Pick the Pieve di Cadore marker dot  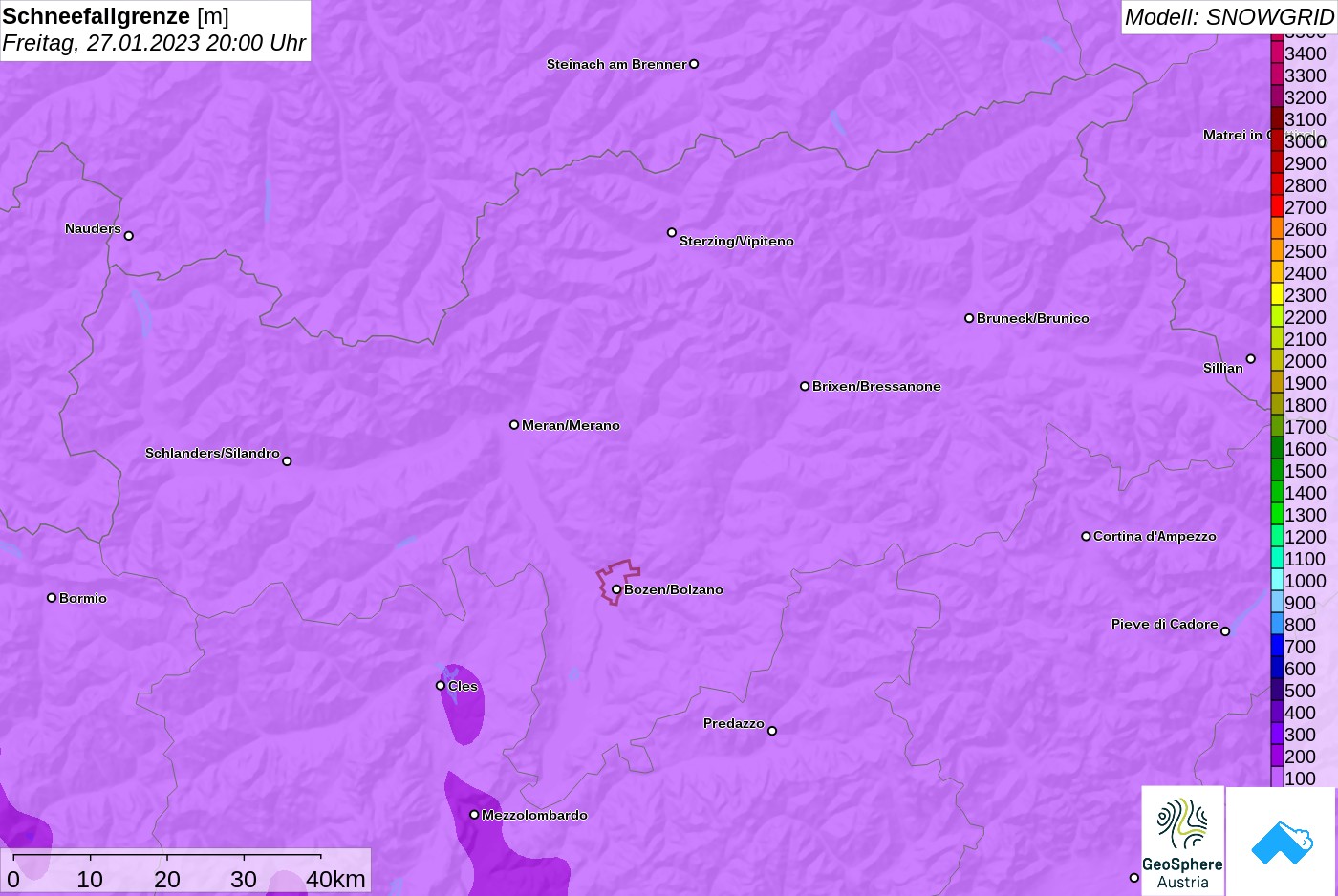(x=1225, y=630)
